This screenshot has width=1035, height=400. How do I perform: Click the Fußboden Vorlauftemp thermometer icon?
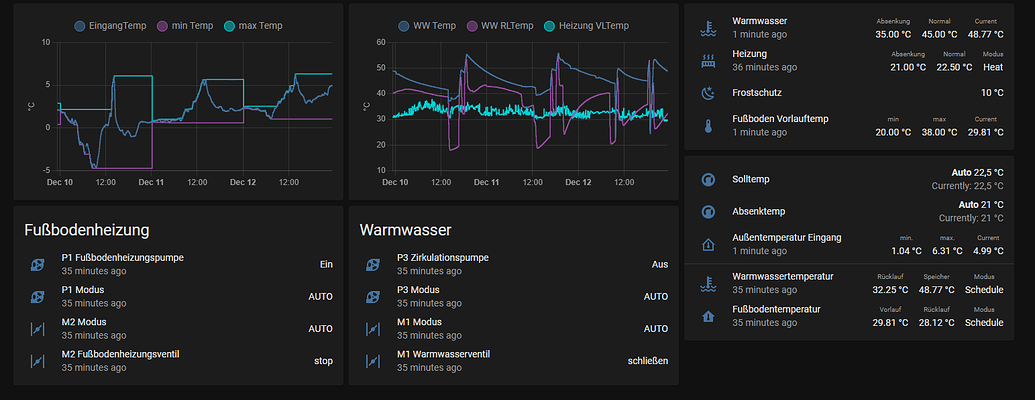pos(708,126)
